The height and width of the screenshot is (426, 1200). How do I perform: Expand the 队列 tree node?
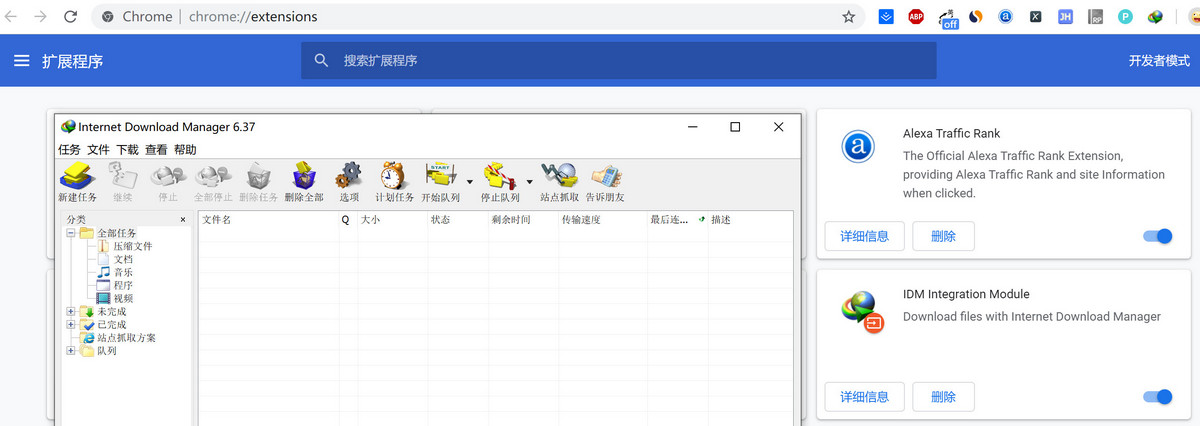(71, 351)
